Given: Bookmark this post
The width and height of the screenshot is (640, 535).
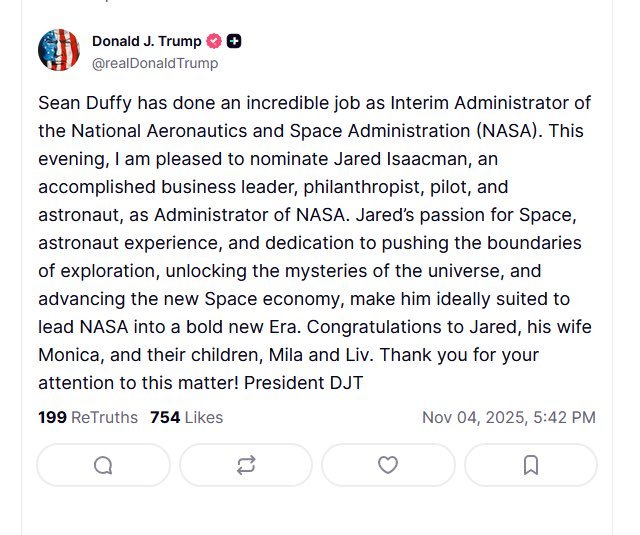Looking at the screenshot, I should point(531,465).
